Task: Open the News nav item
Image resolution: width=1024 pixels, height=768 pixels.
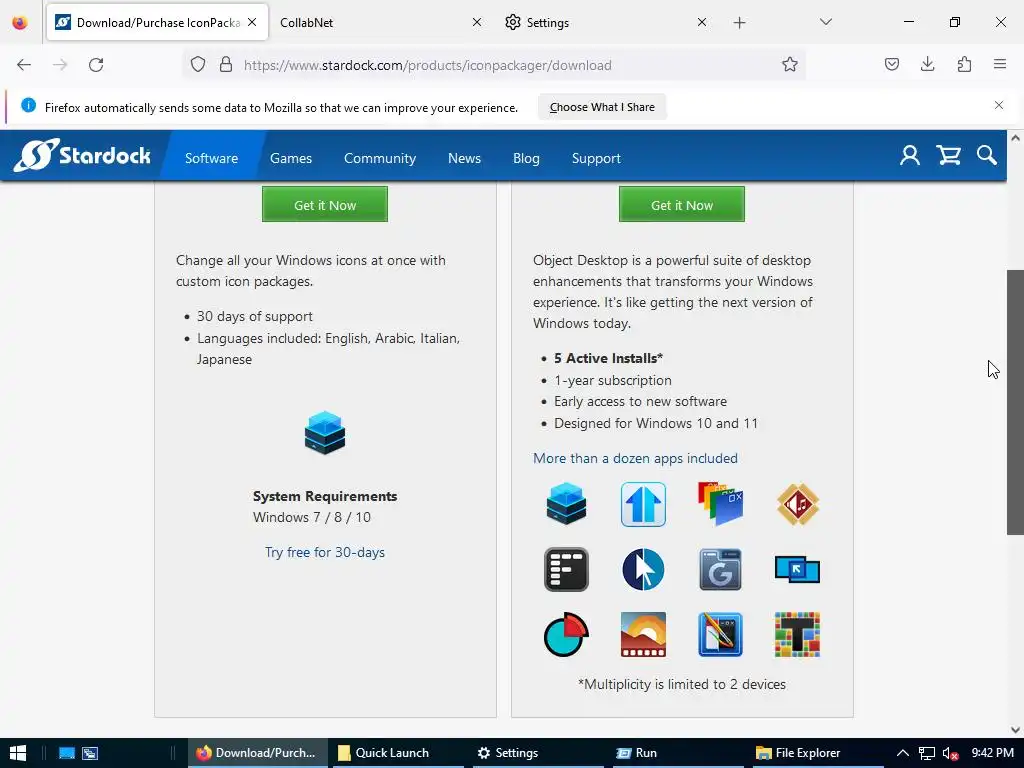Action: 464,158
